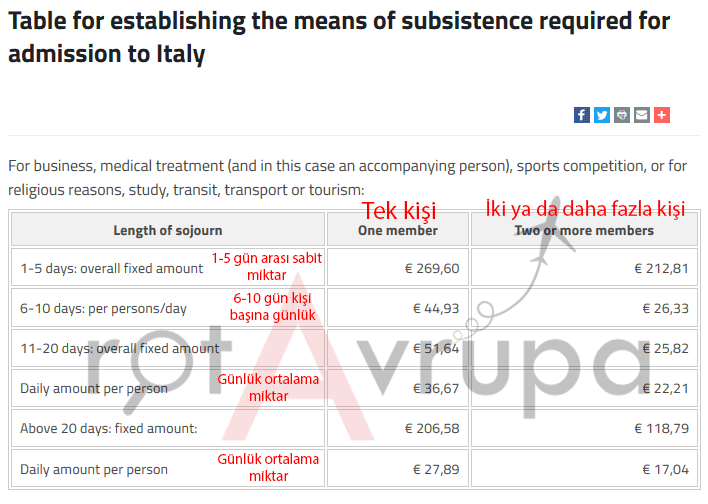The image size is (708, 504).
Task: Click the 'Above 20 days: fixed amount' row
Action: click(109, 429)
